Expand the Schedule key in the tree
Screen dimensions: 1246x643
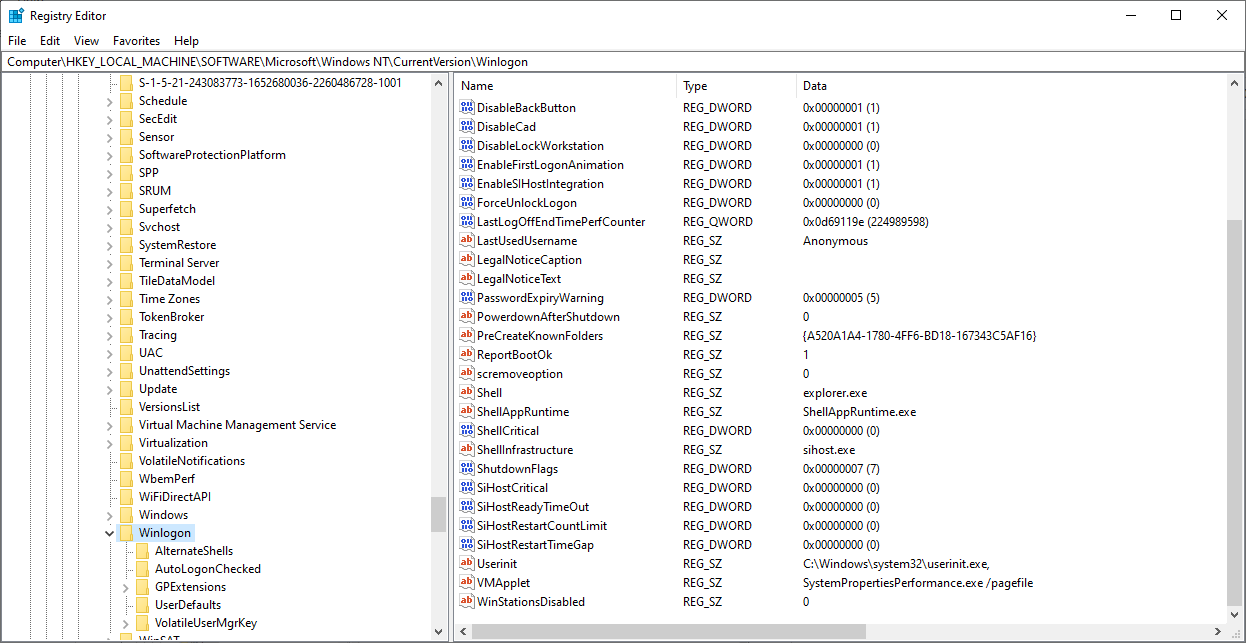[109, 101]
